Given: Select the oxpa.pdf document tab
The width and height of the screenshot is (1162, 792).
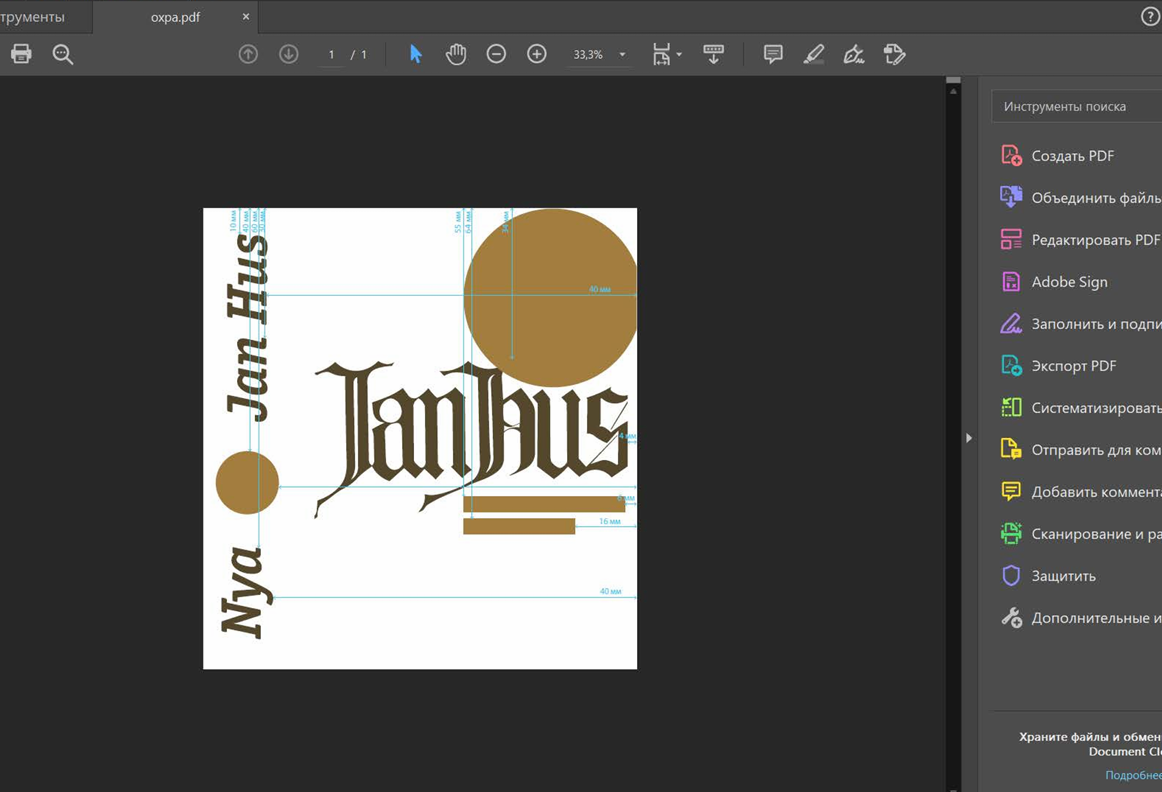Looking at the screenshot, I should click(x=176, y=17).
